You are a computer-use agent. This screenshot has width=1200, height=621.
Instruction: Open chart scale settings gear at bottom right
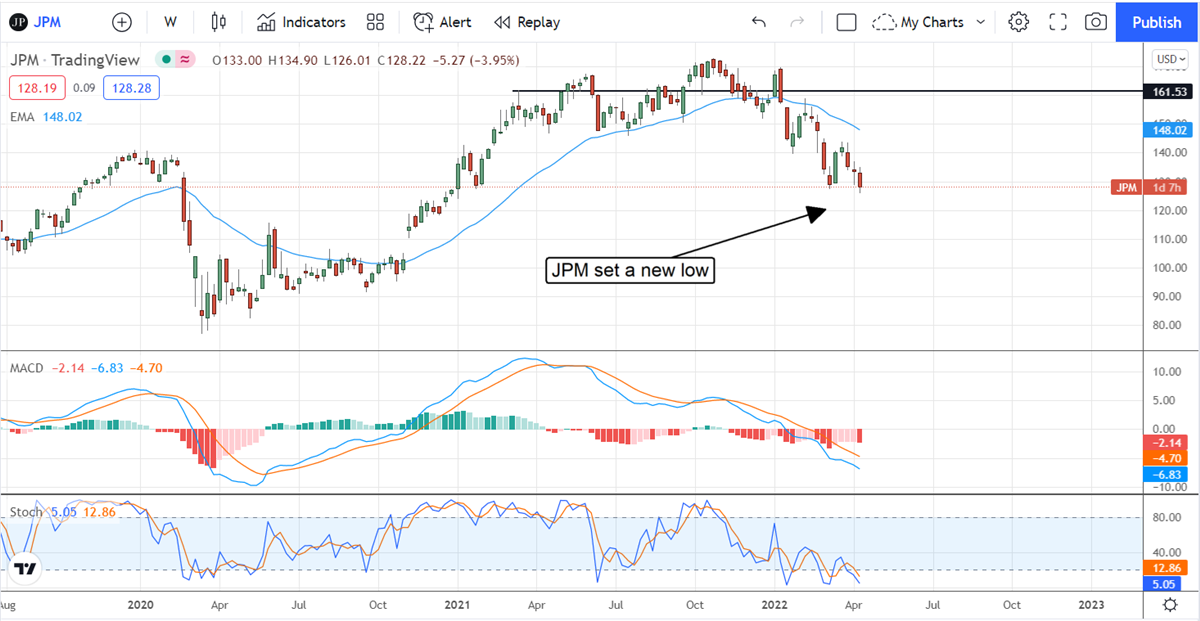pos(1169,604)
